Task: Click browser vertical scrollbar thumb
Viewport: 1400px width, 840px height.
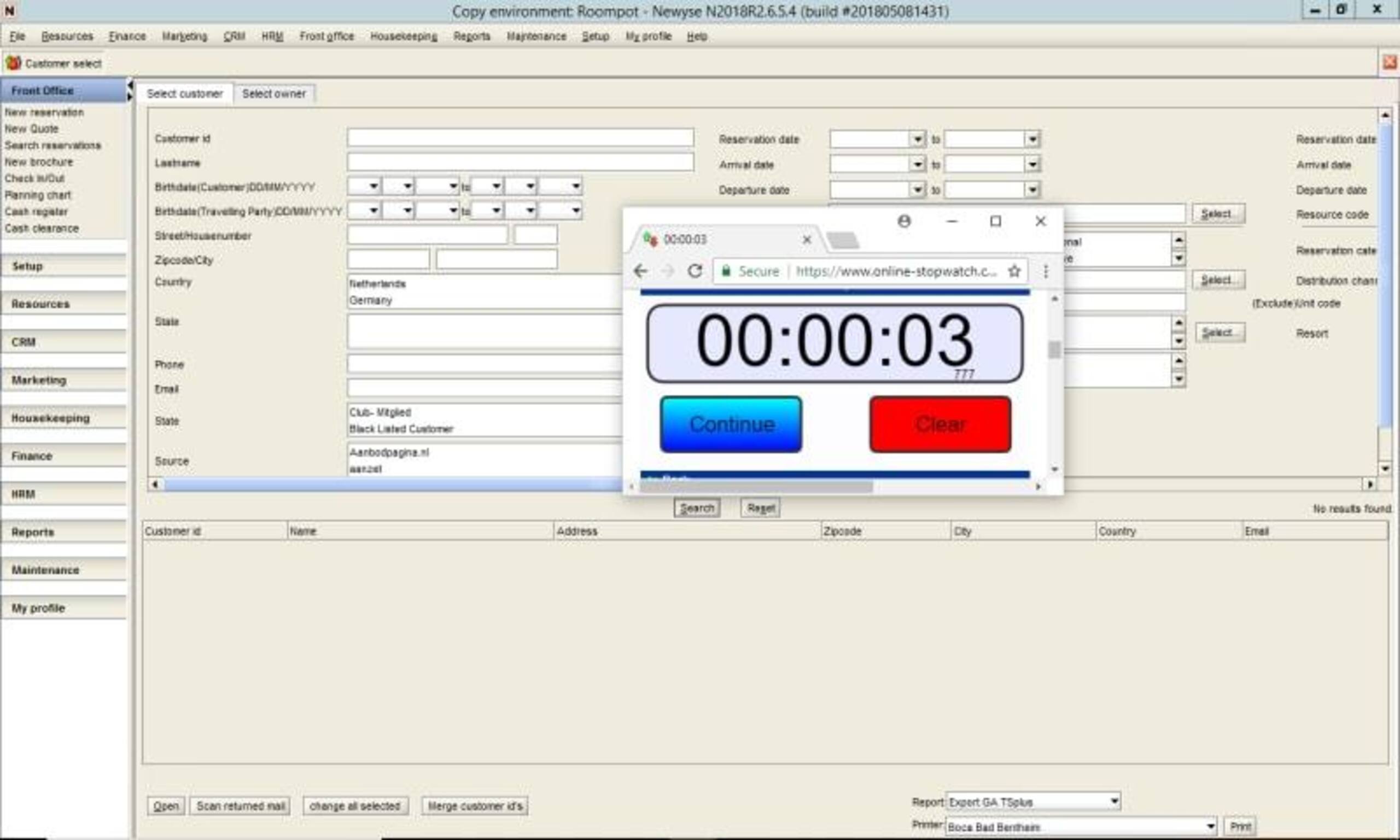Action: [x=1054, y=350]
